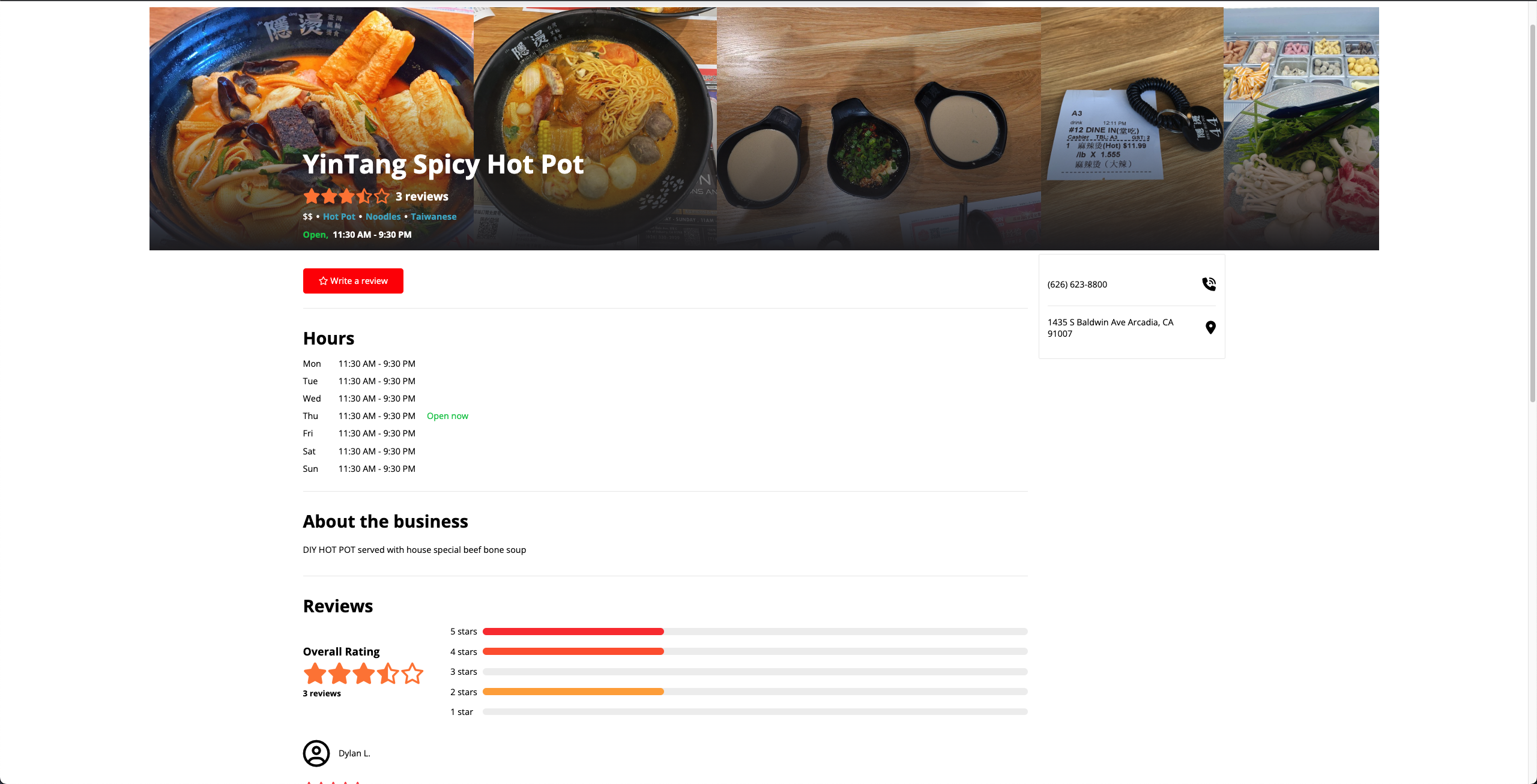Image resolution: width=1537 pixels, height=784 pixels.
Task: Expand the Hours section header
Action: (328, 338)
